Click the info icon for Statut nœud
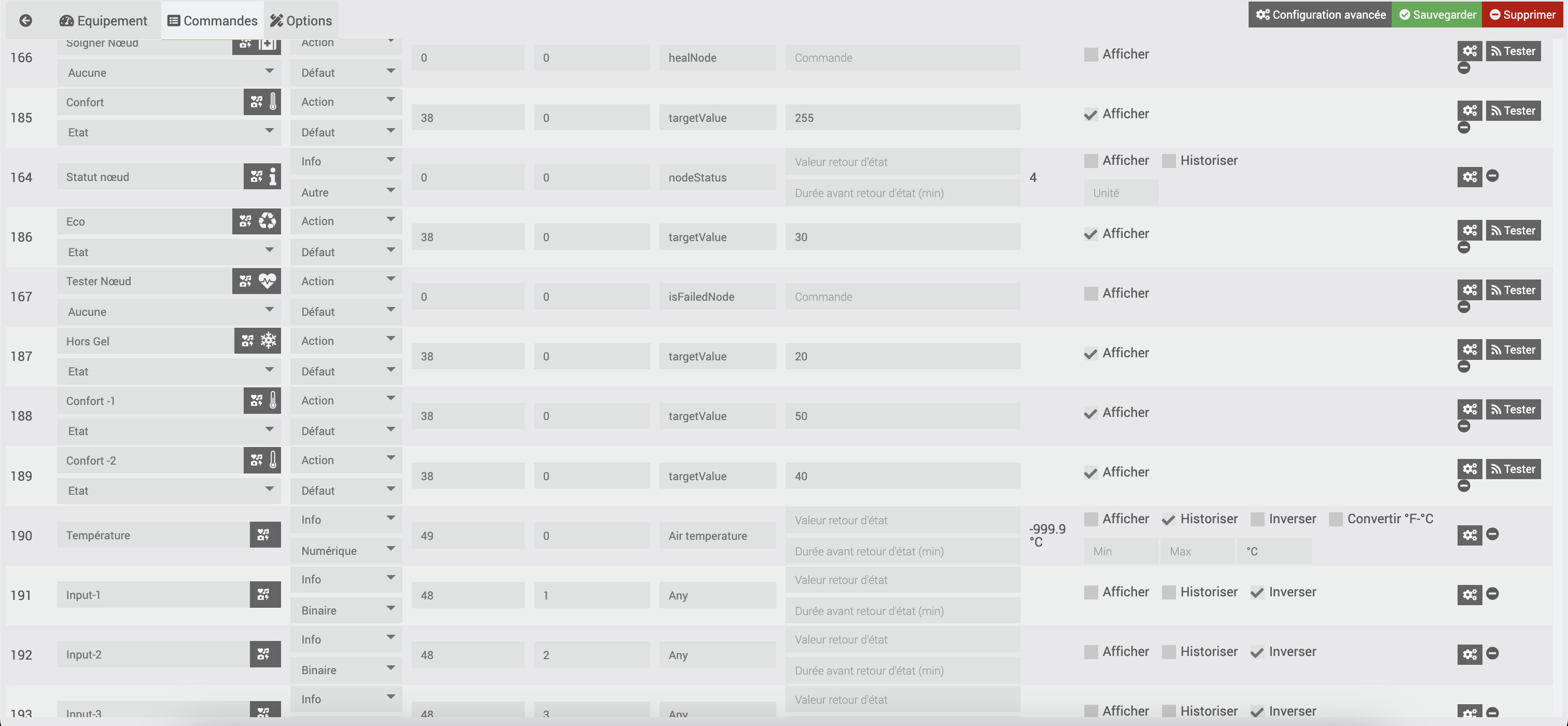Viewport: 1568px width, 726px height. tap(273, 176)
